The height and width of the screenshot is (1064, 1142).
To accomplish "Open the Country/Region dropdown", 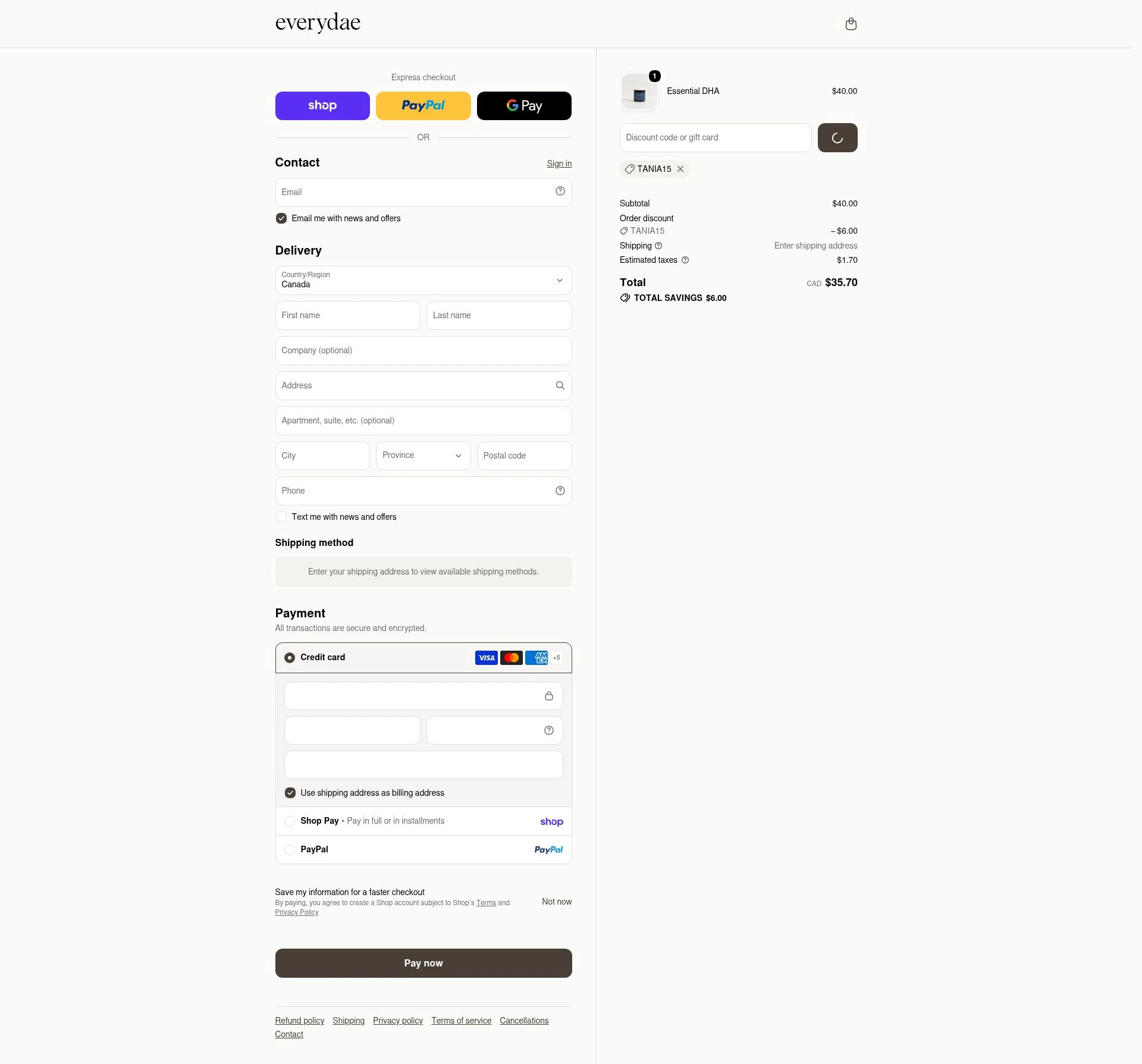I will click(423, 280).
